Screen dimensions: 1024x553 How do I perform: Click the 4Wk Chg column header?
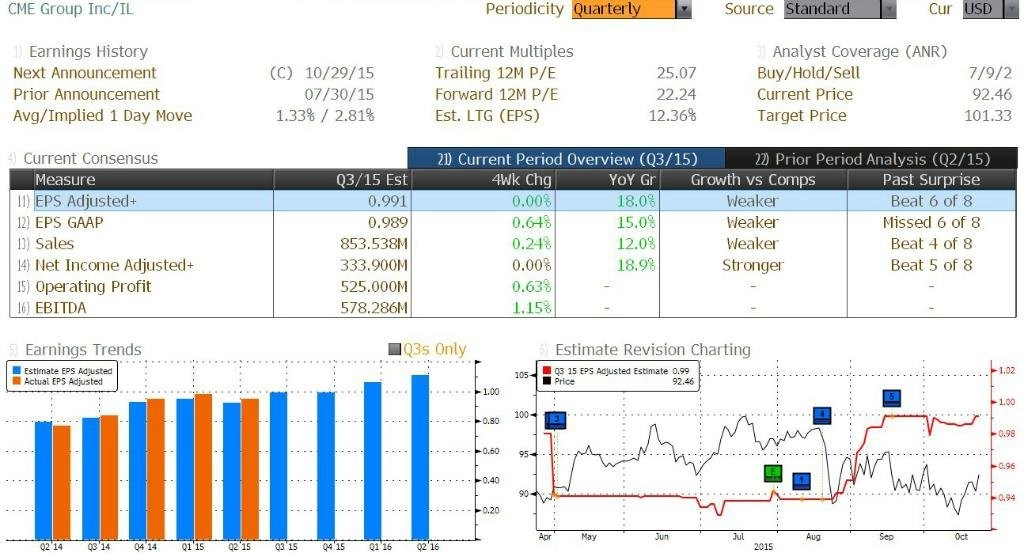pos(483,180)
